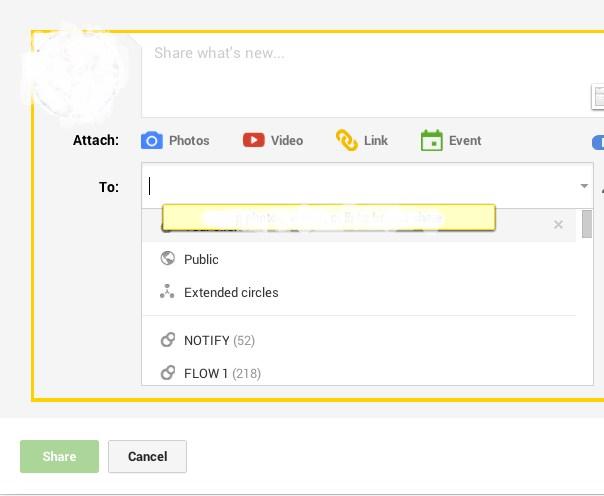Screen dimensions: 604x496
Task: Click the Link chain icon
Action: 347,140
